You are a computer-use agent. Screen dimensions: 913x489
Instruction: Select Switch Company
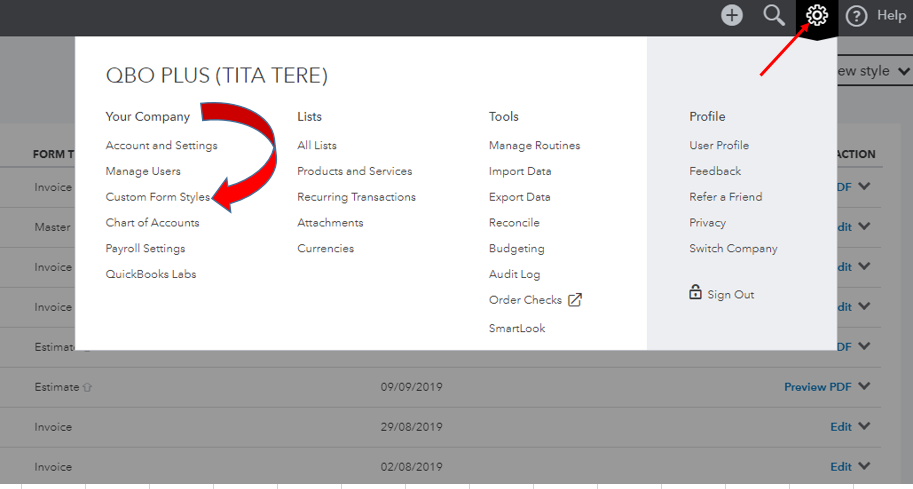pyautogui.click(x=733, y=249)
